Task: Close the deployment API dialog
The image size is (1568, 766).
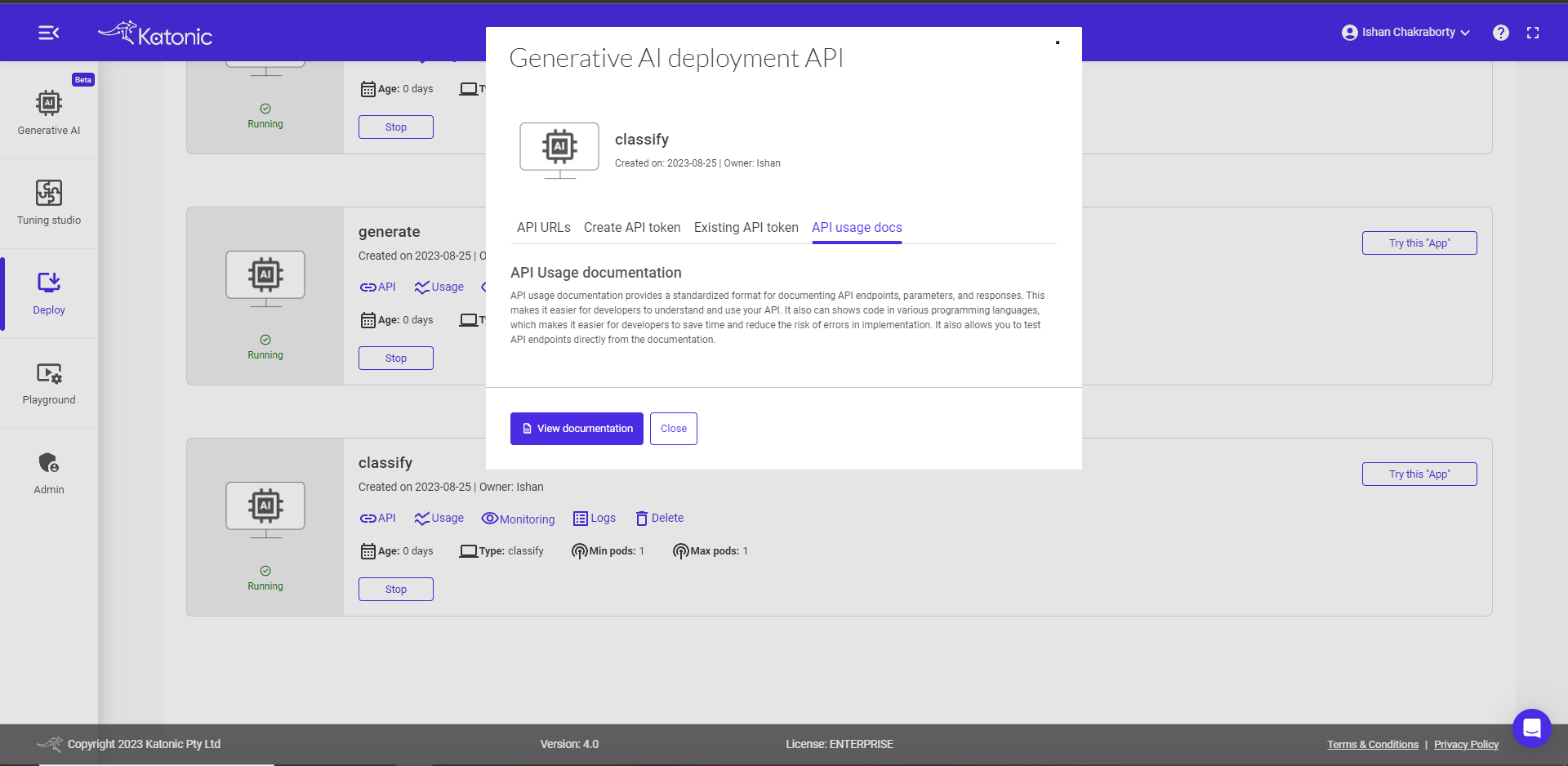Action: coord(674,429)
